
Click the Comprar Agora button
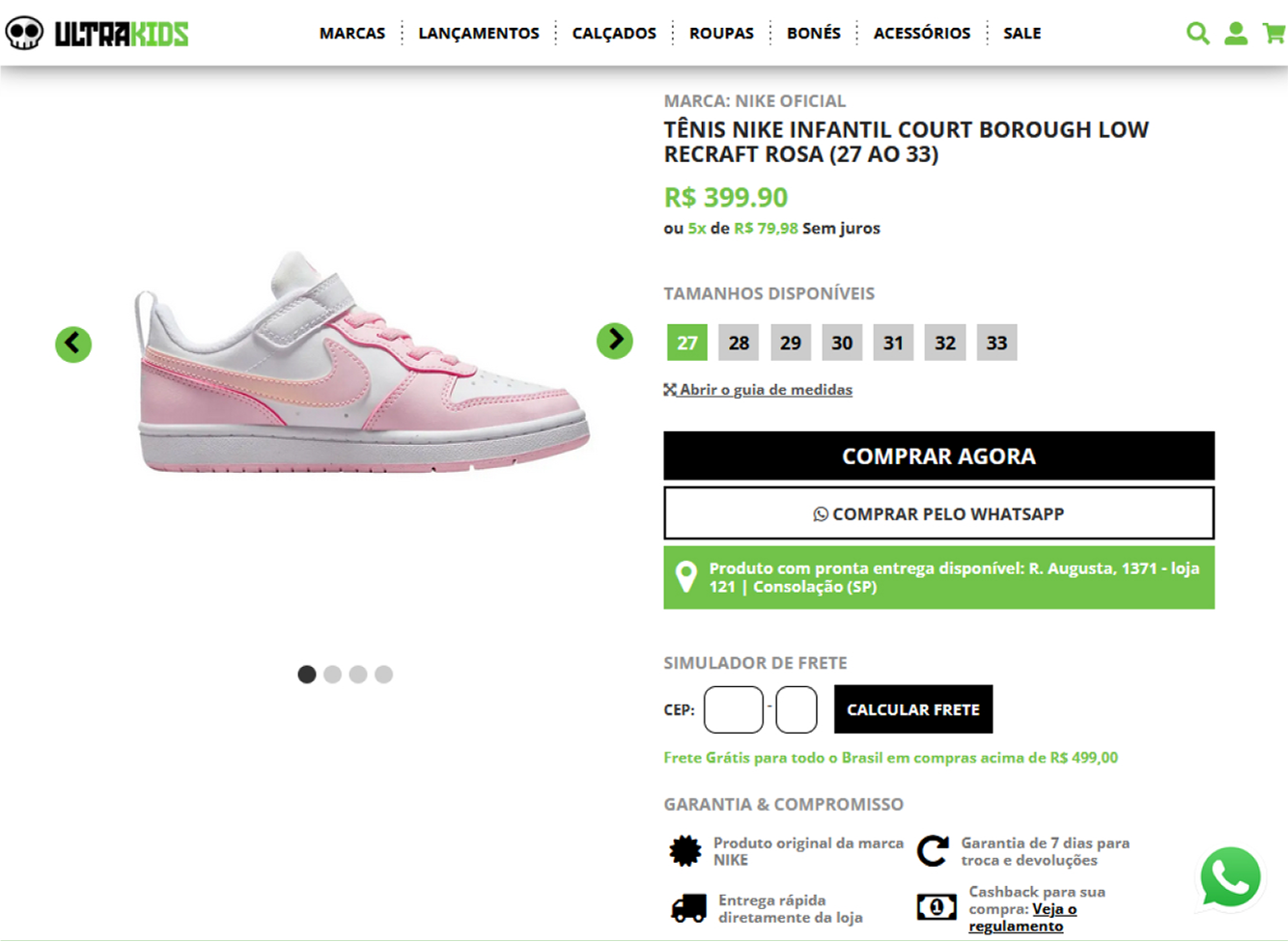coord(938,456)
